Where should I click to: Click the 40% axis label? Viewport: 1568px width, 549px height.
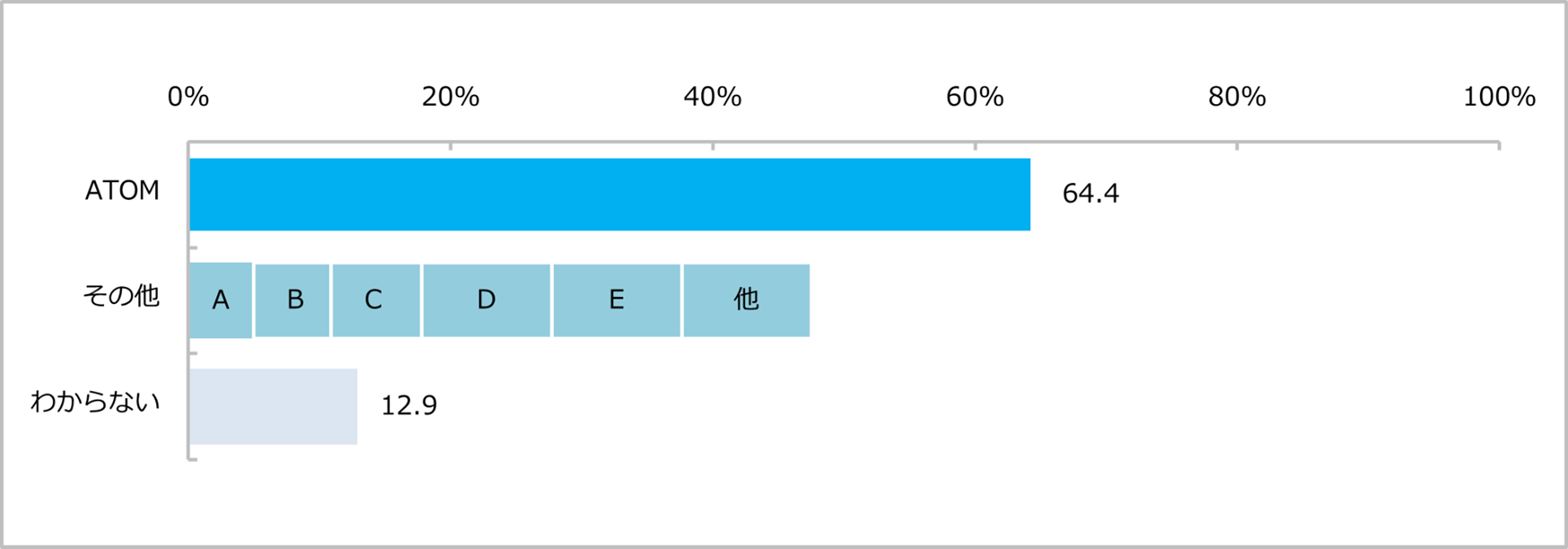pyautogui.click(x=713, y=97)
